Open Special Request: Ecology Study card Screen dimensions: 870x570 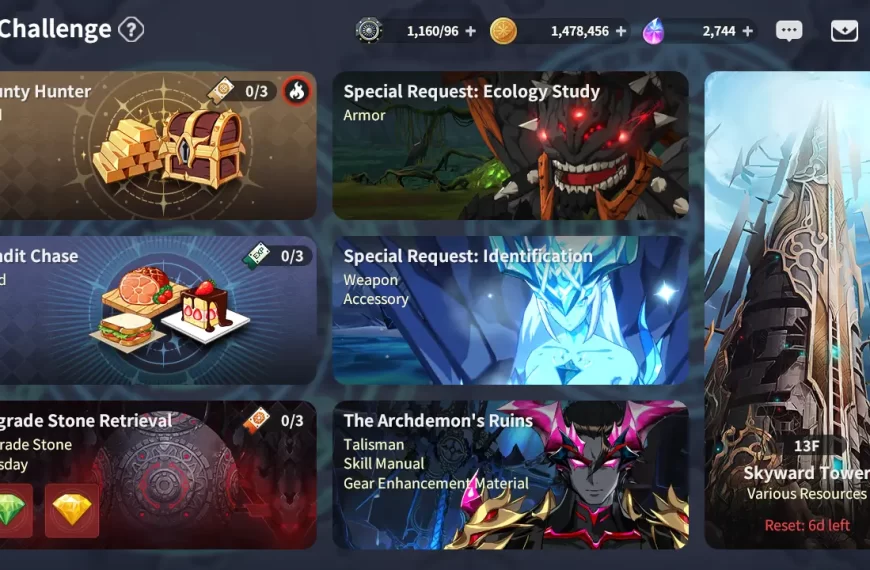[510, 145]
